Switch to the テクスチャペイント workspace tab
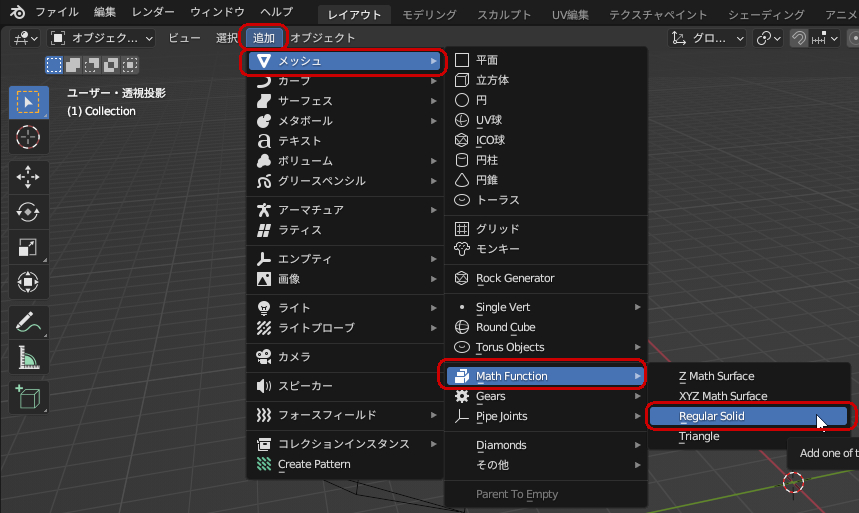Viewport: 859px width, 513px height. [x=658, y=15]
